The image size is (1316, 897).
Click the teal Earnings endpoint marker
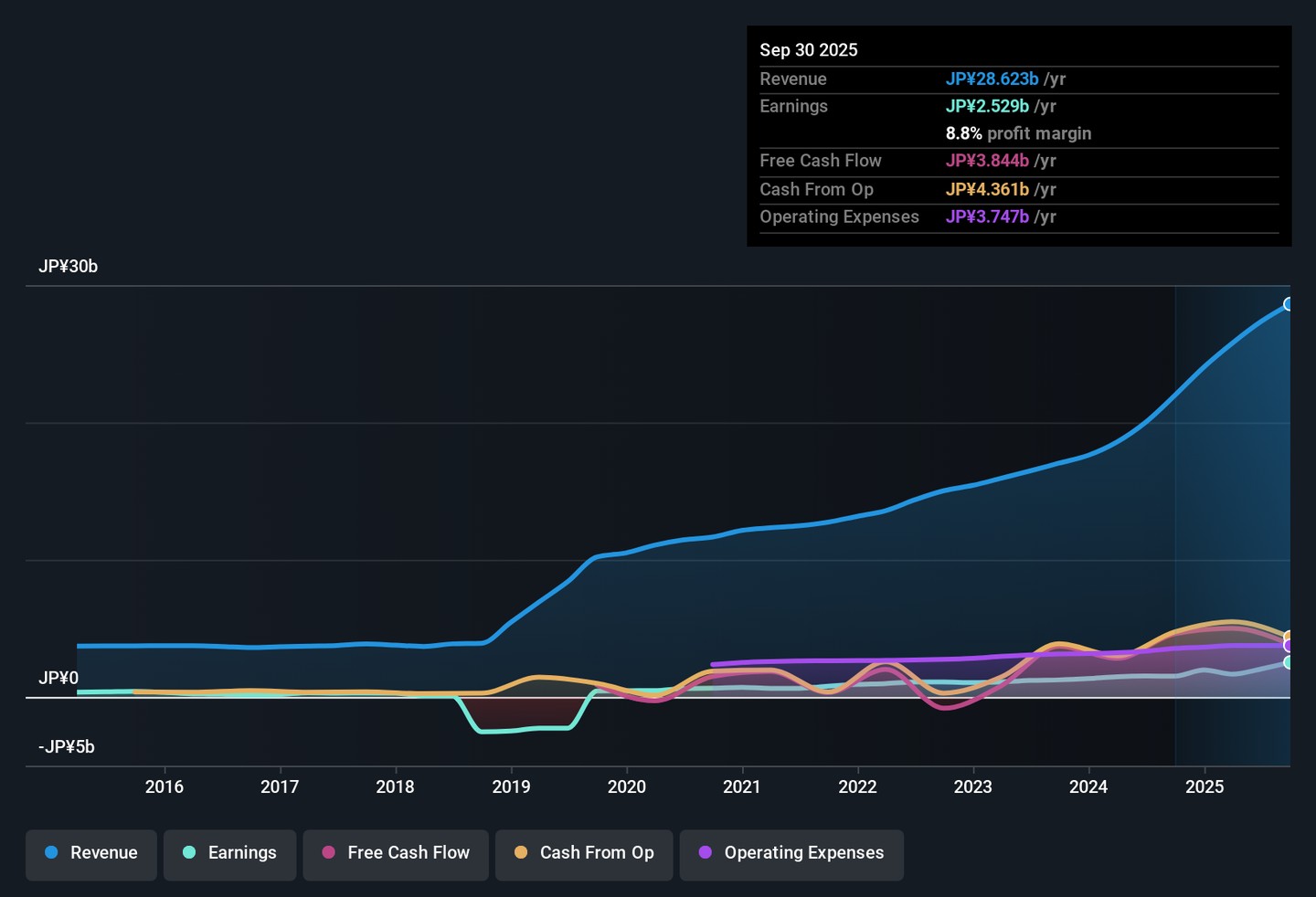1289,662
